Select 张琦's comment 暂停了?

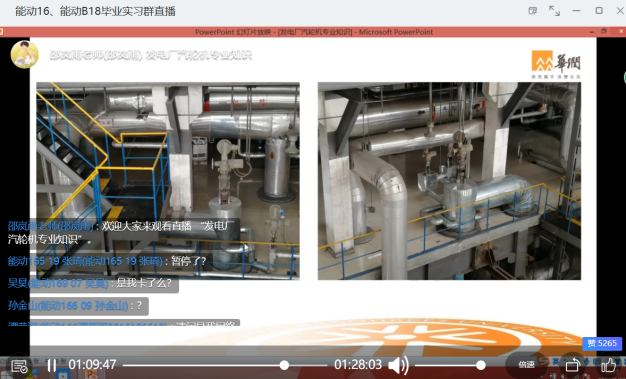[x=188, y=261]
